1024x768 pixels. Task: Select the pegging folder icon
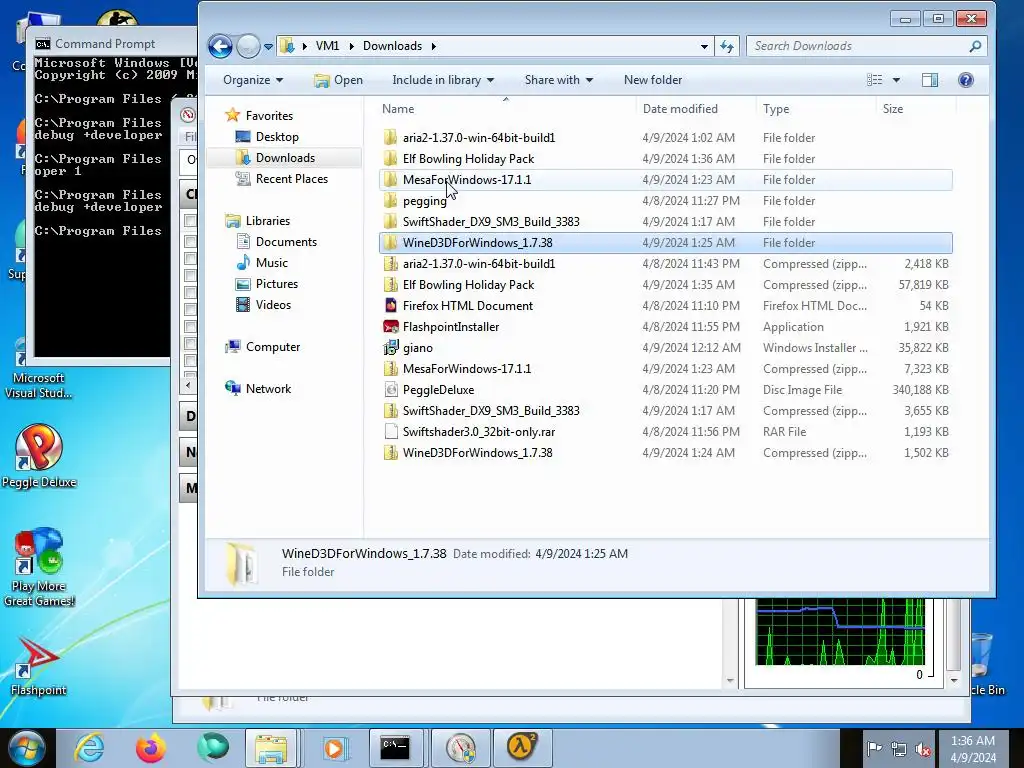pos(391,200)
